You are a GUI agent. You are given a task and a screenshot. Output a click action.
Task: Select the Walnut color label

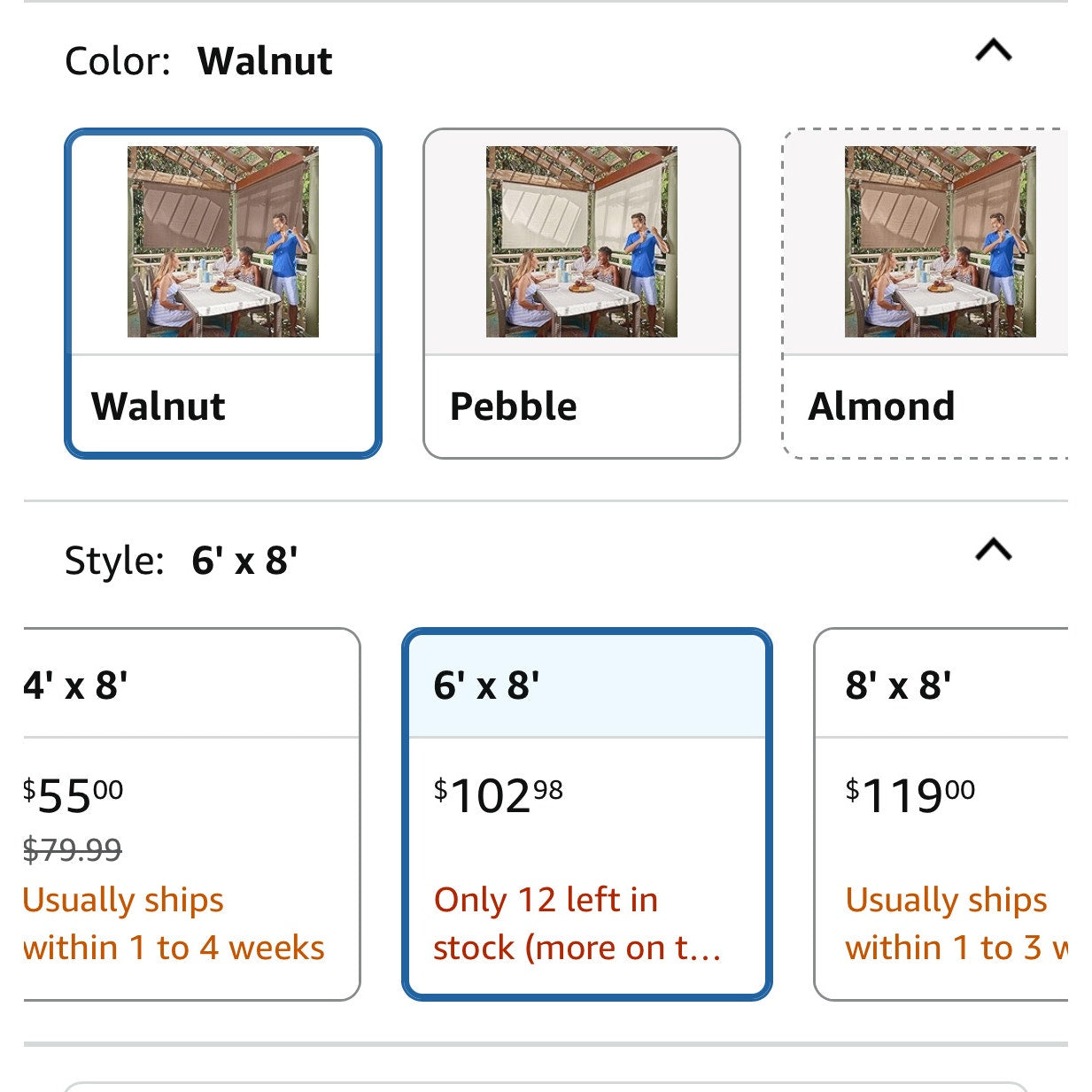pyautogui.click(x=159, y=407)
